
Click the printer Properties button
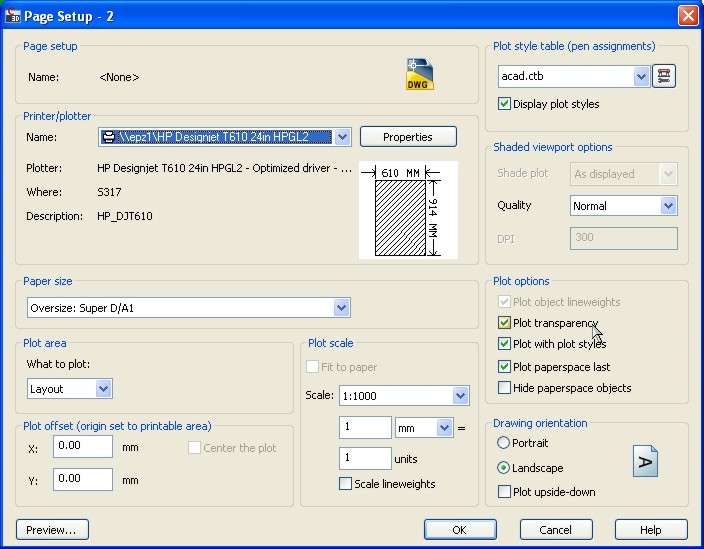(408, 137)
